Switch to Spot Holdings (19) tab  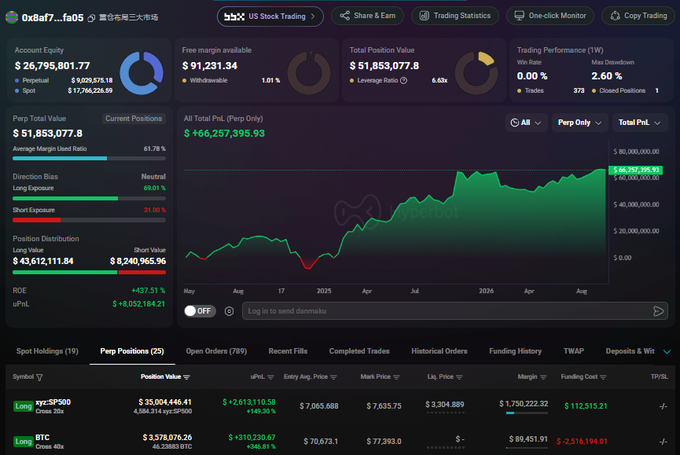click(x=47, y=351)
